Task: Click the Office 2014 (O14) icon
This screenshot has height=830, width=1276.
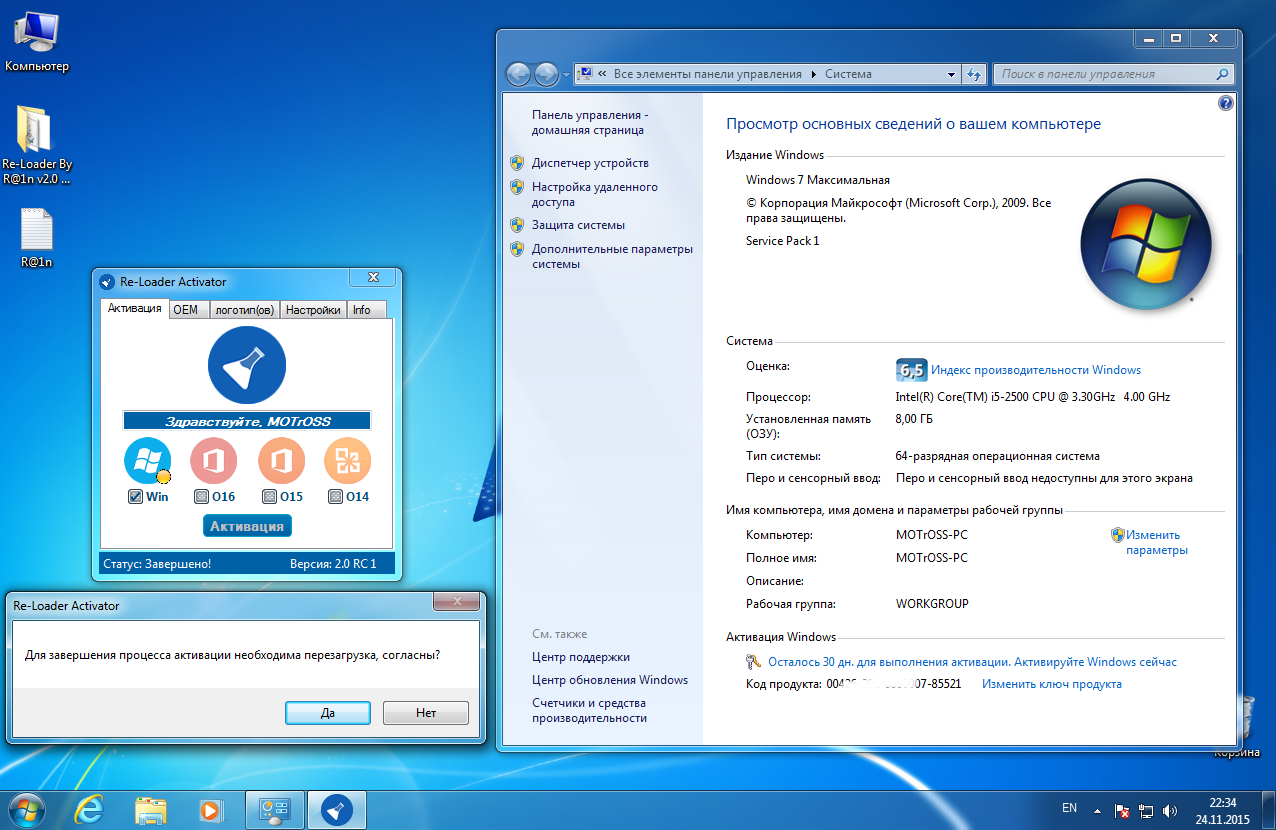Action: 347,461
